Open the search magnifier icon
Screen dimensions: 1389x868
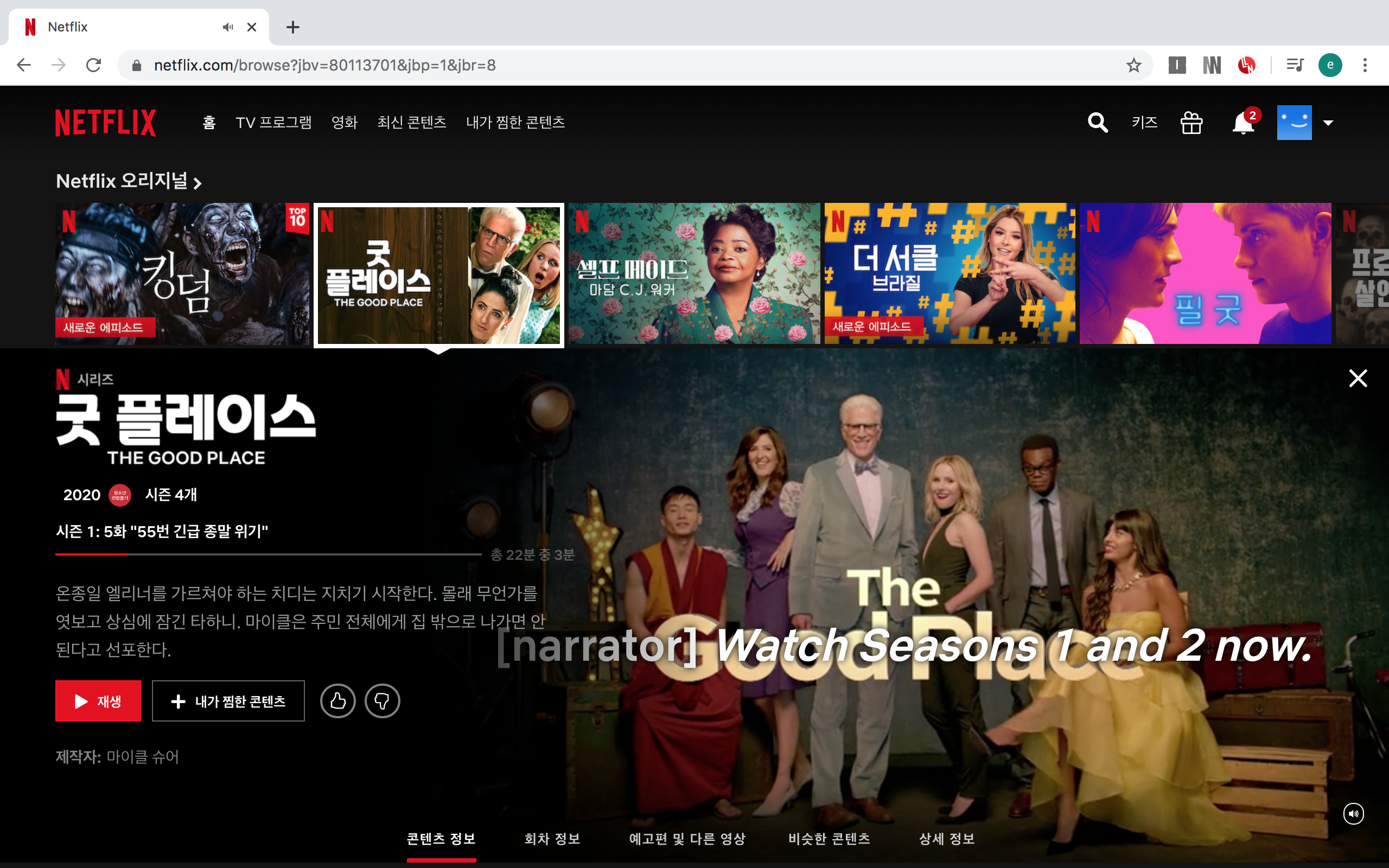pyautogui.click(x=1098, y=123)
